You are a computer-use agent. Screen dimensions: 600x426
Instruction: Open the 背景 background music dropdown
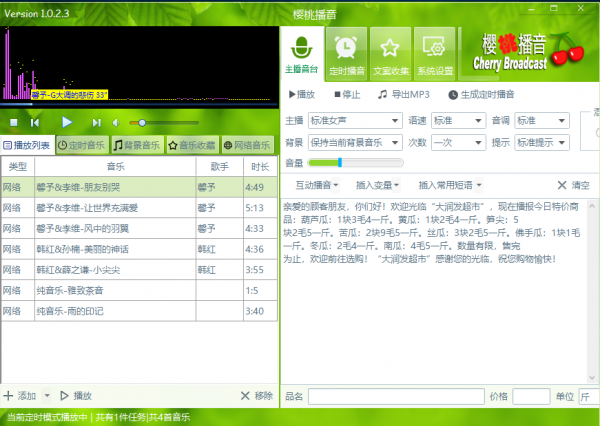point(355,143)
